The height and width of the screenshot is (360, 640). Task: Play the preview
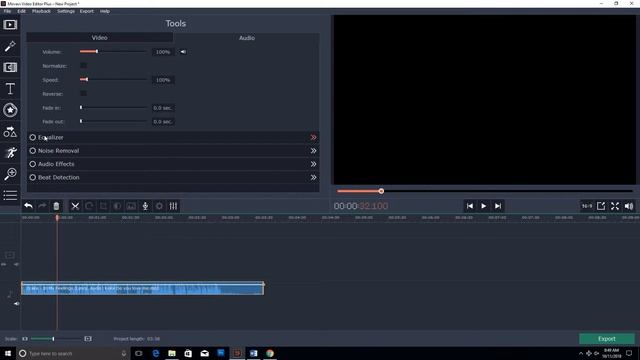484,206
